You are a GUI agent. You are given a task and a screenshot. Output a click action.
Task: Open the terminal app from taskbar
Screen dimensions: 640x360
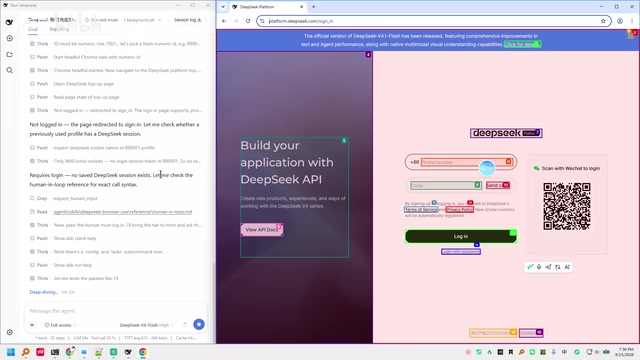pos(55,352)
